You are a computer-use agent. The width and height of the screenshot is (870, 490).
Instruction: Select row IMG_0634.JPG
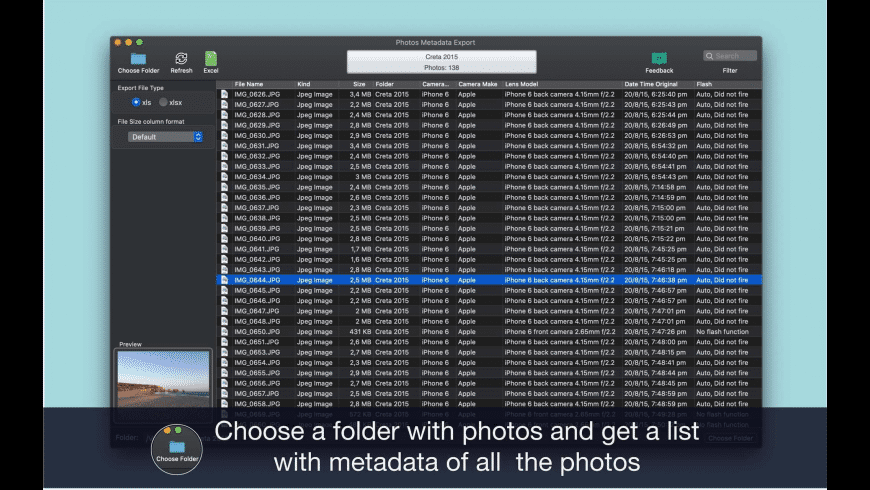489,177
